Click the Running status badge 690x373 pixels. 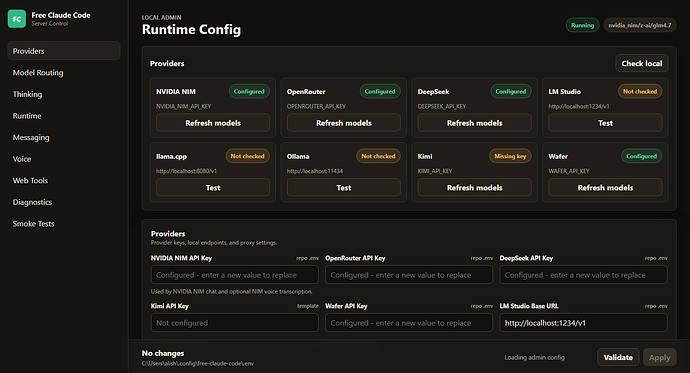(582, 25)
